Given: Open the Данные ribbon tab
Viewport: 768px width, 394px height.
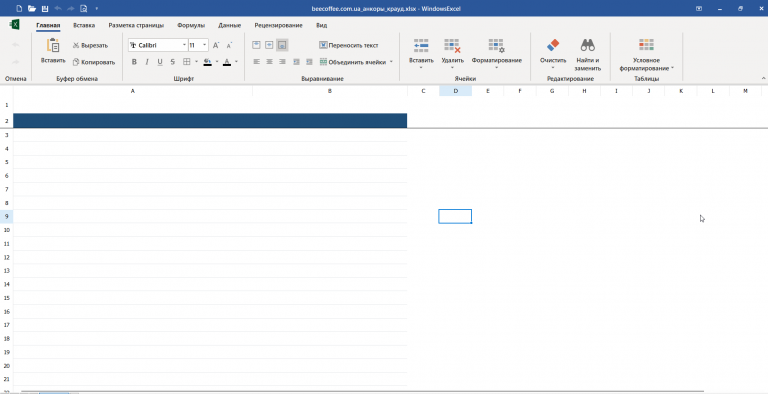Looking at the screenshot, I should pyautogui.click(x=230, y=25).
